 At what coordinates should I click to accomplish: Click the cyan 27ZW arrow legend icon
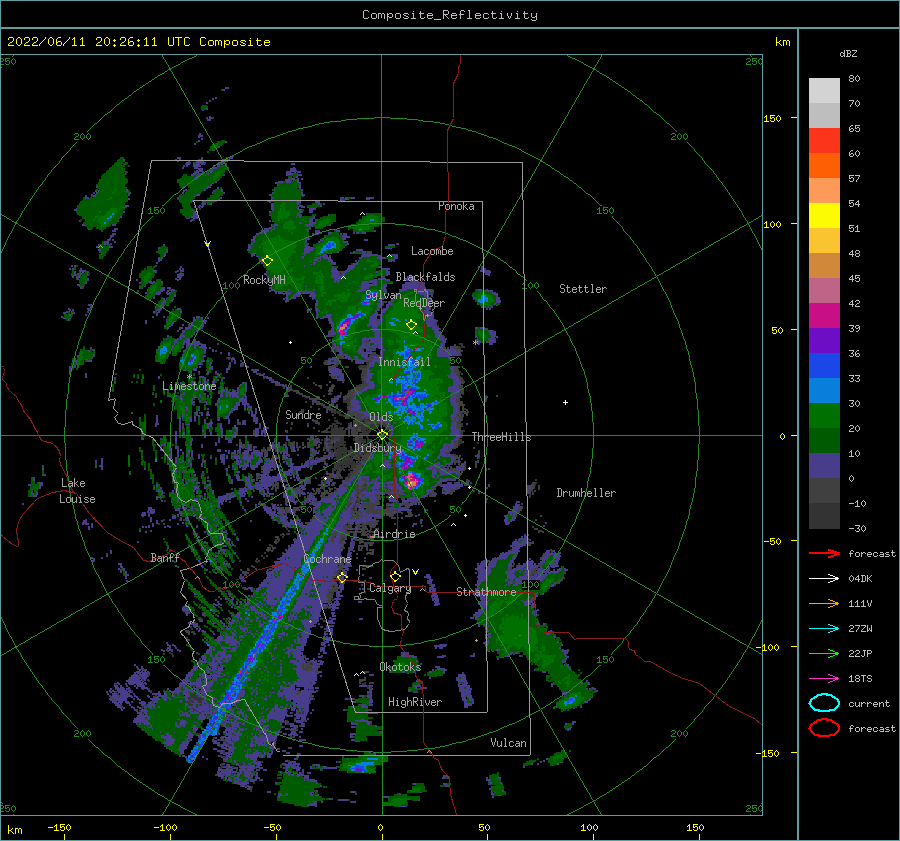[x=824, y=629]
